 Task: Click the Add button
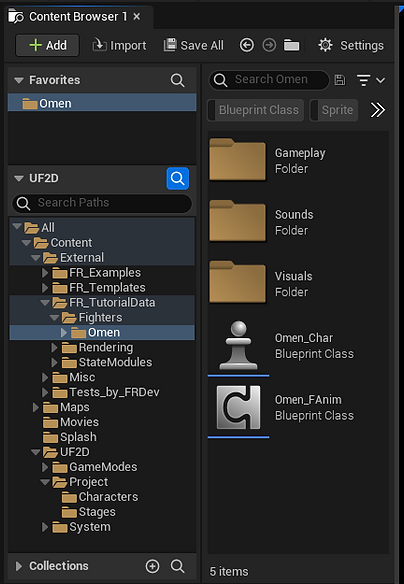(x=47, y=45)
